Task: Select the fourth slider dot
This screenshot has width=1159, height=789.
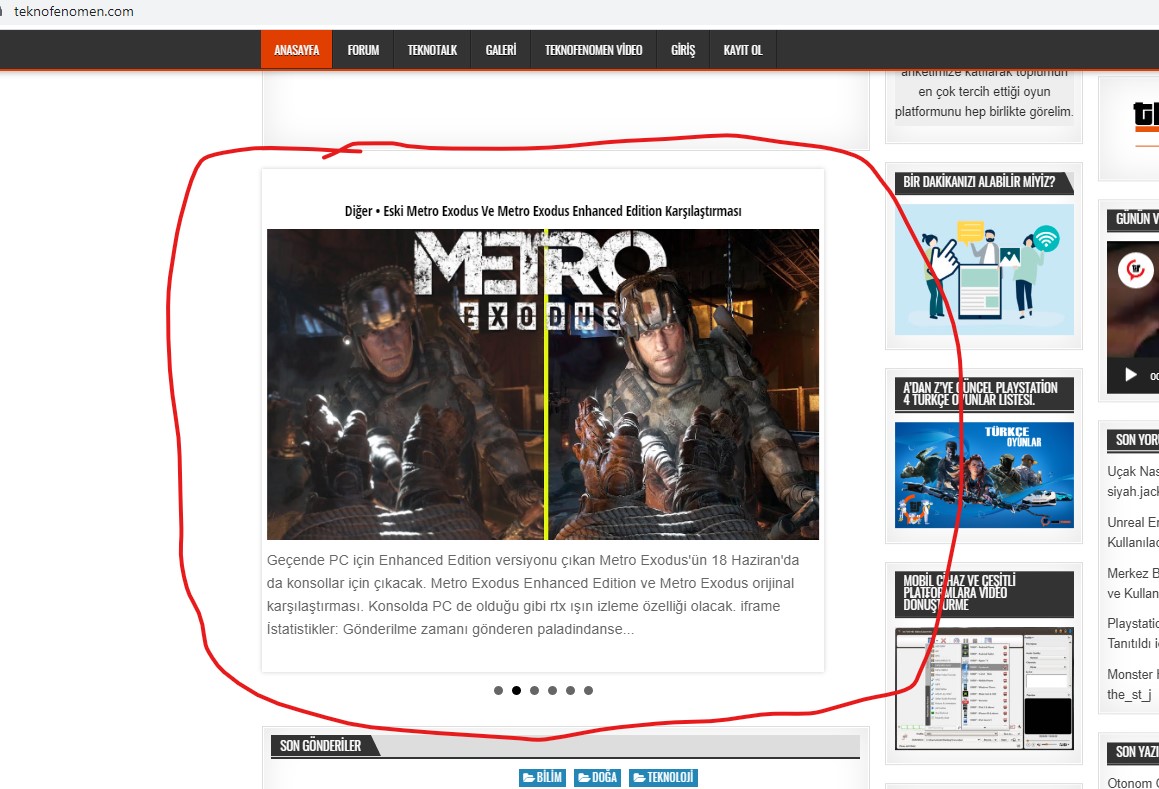Action: click(552, 691)
